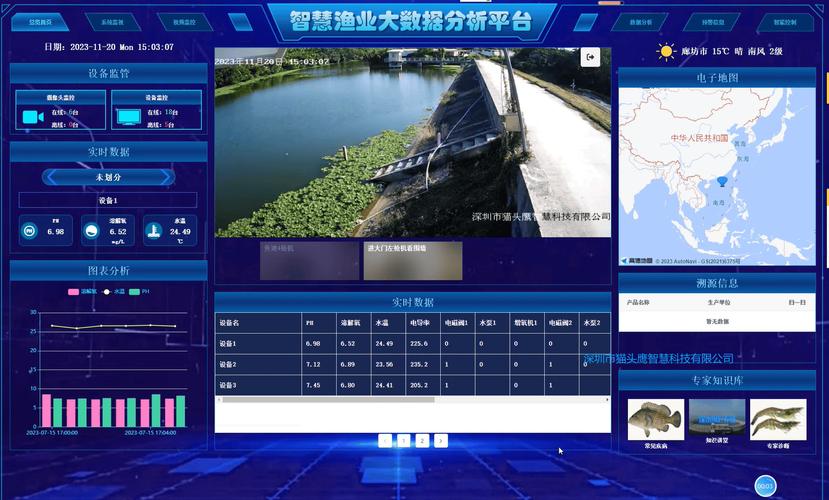The height and width of the screenshot is (500, 829).
Task: Click left arrow beside 未划分 selector
Action: [x=50, y=177]
